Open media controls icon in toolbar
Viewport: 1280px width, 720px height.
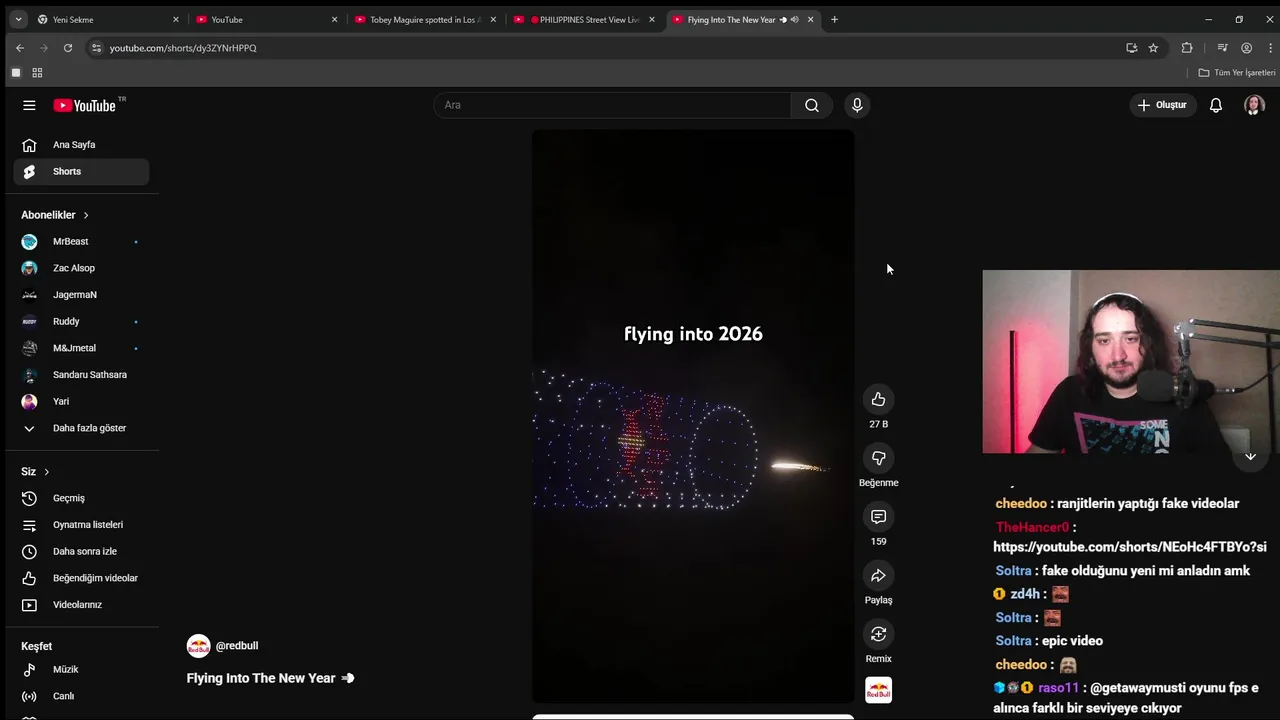pos(1222,48)
